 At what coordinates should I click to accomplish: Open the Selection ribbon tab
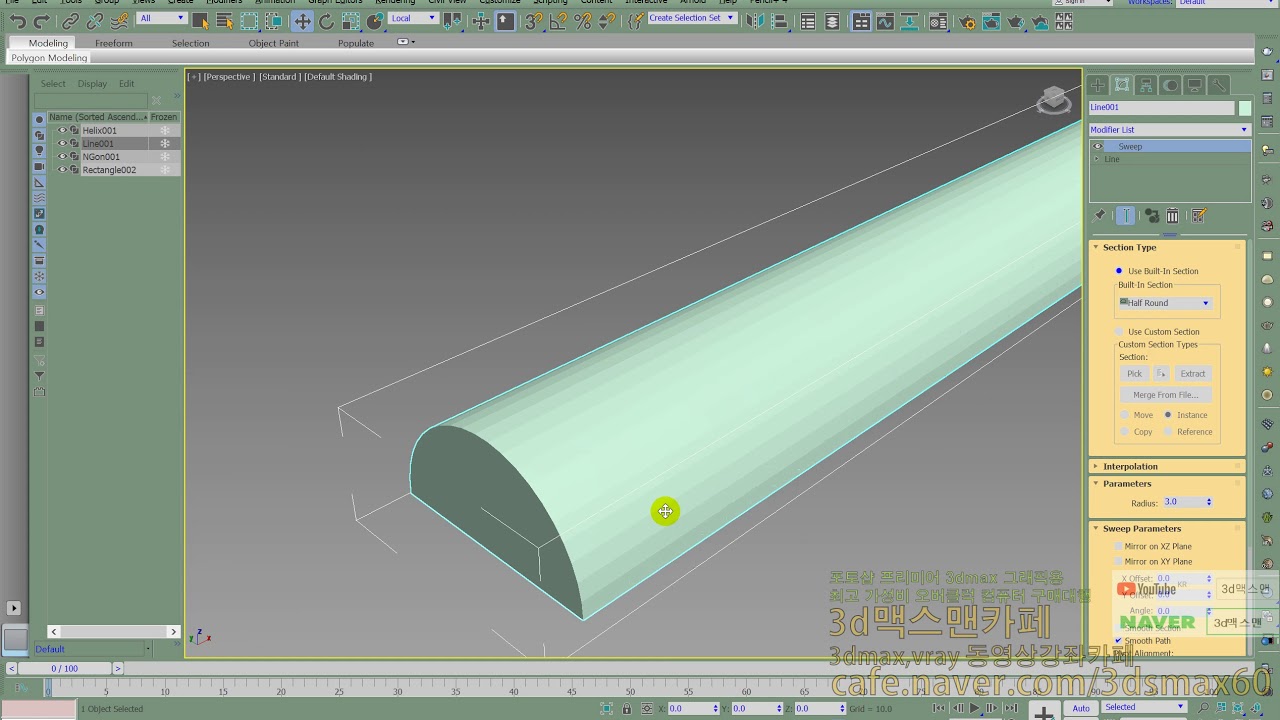click(190, 43)
